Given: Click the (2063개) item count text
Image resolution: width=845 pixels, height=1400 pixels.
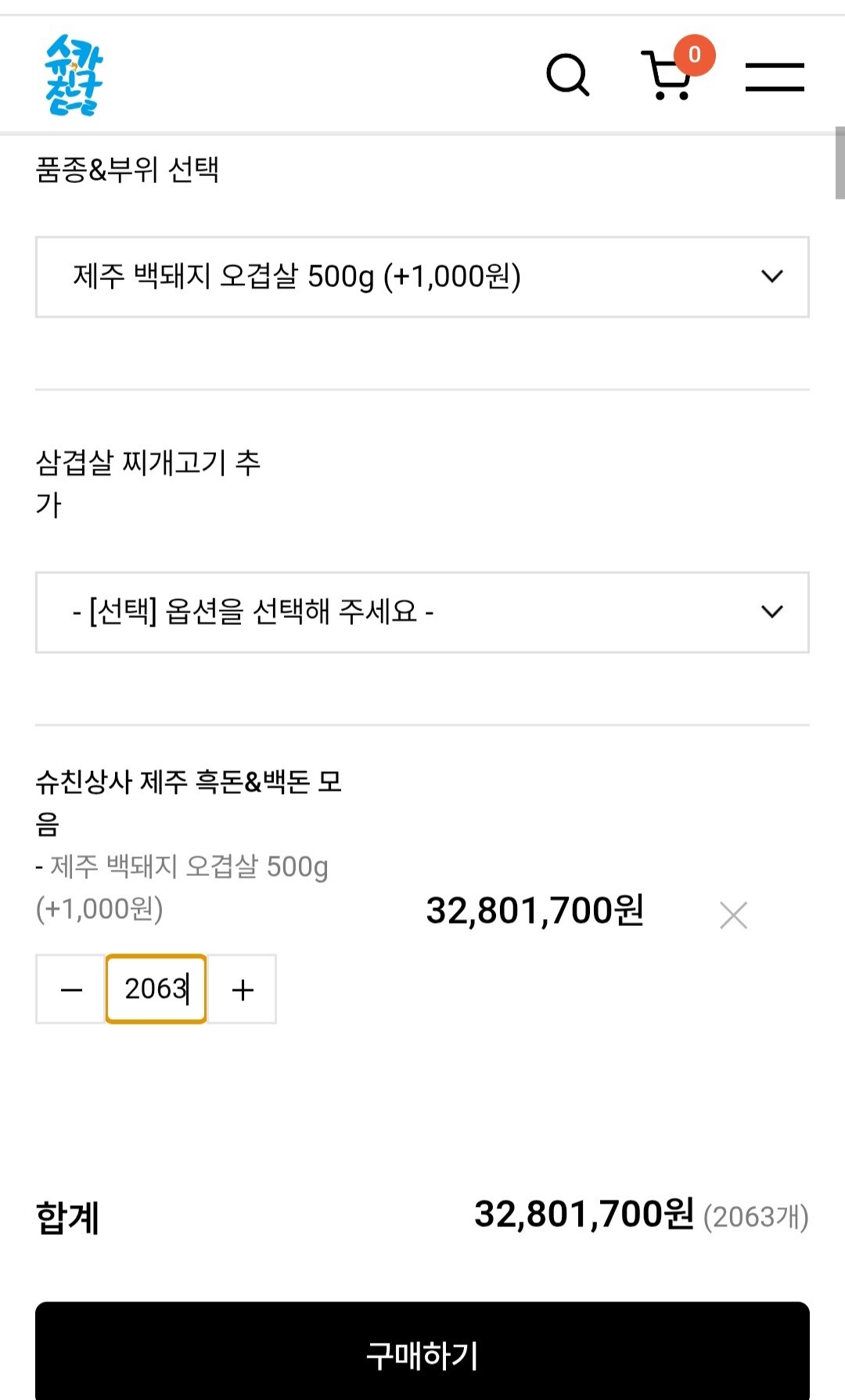Looking at the screenshot, I should tap(755, 1217).
